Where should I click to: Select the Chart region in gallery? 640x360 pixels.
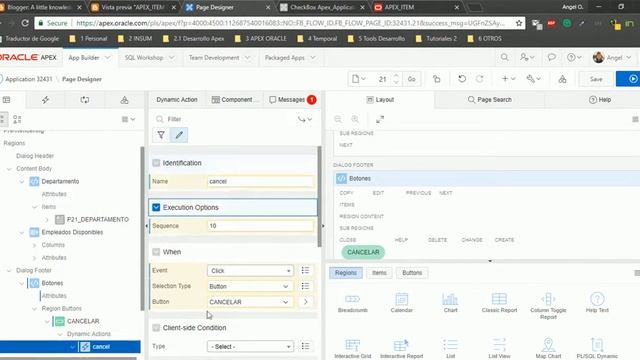point(450,302)
